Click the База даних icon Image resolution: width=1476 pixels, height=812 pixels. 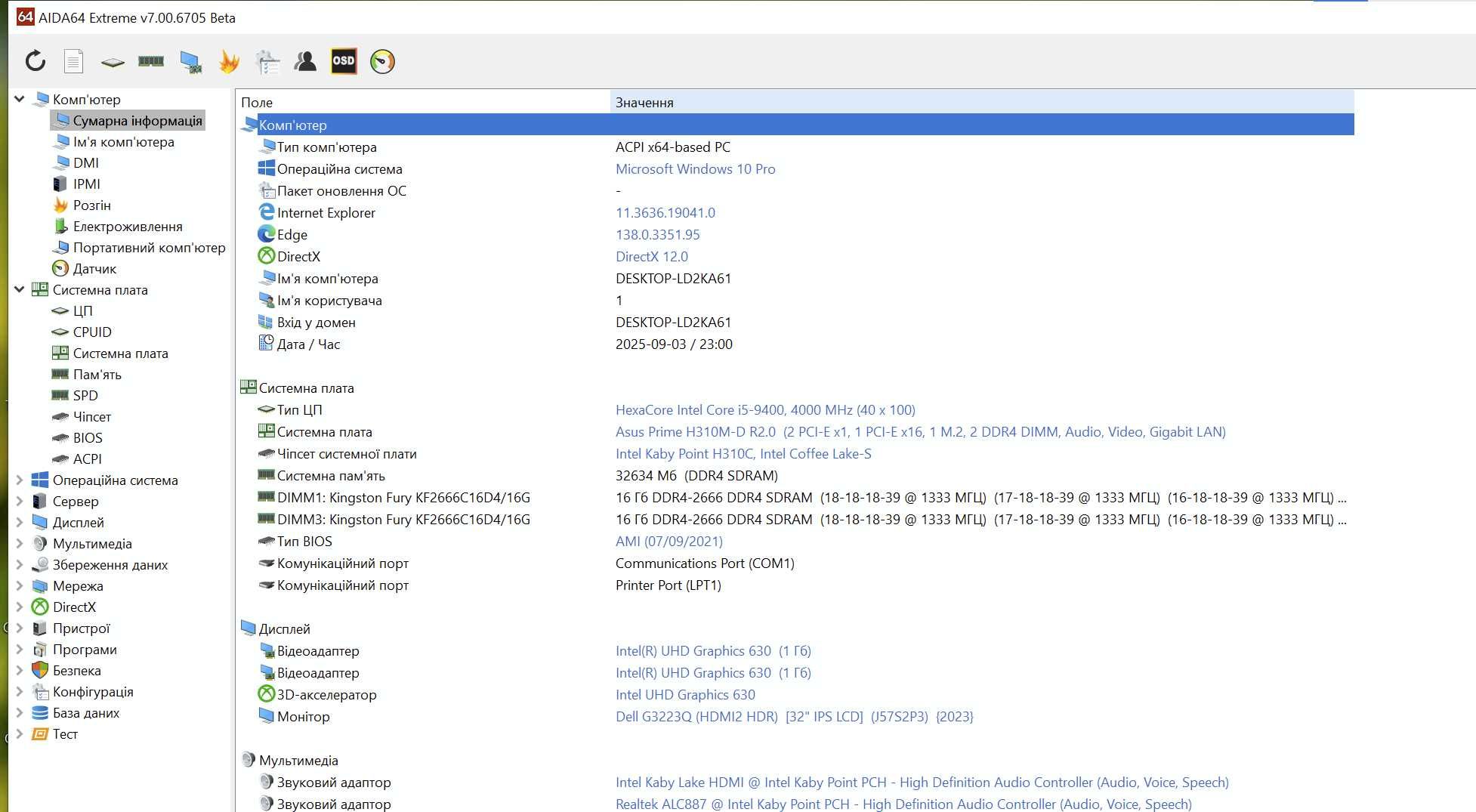[40, 713]
